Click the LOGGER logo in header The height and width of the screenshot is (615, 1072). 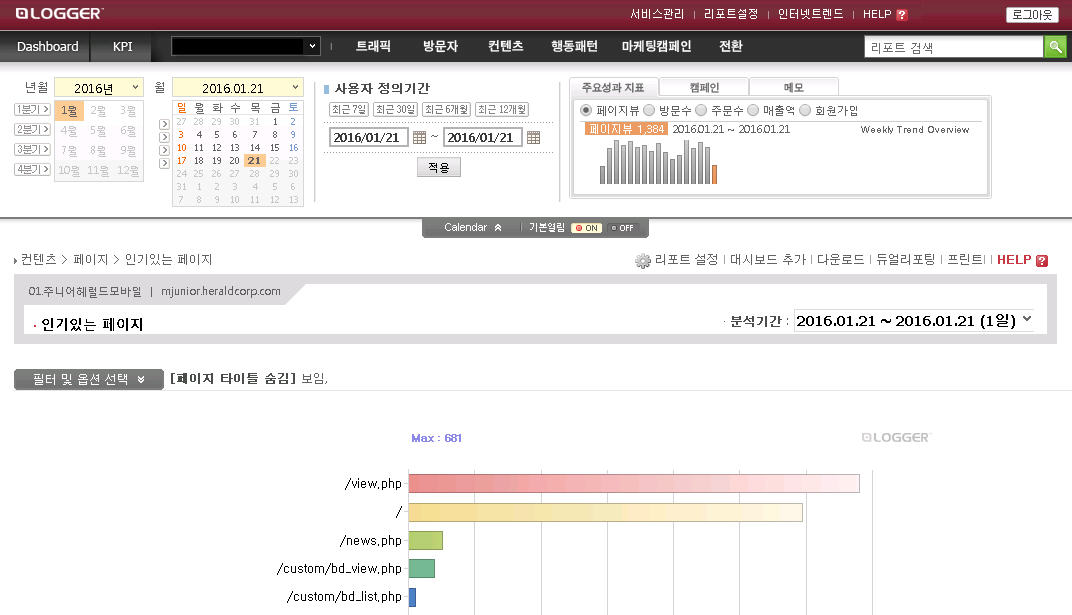[x=59, y=14]
